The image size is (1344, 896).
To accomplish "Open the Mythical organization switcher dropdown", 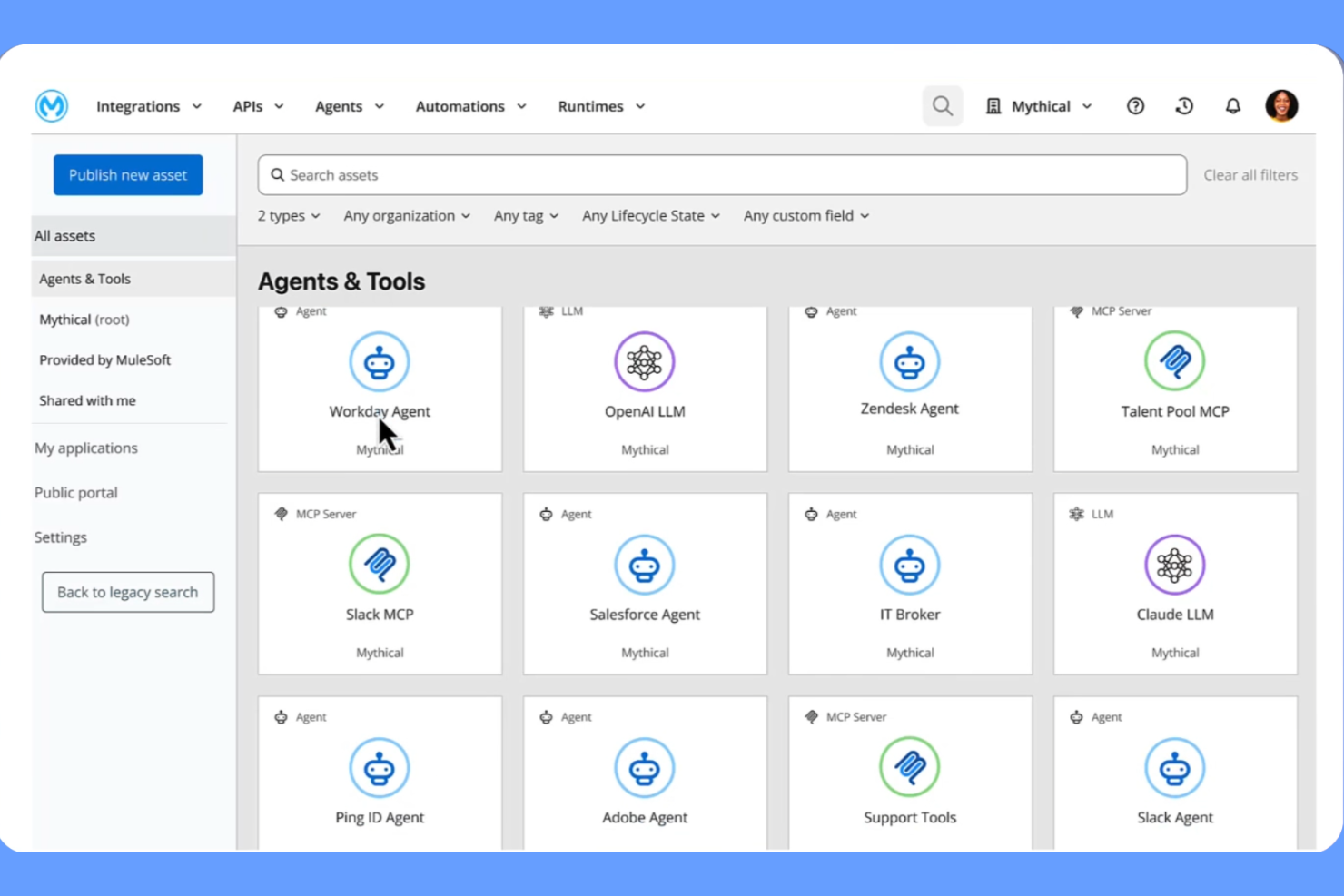I will pyautogui.click(x=1039, y=106).
